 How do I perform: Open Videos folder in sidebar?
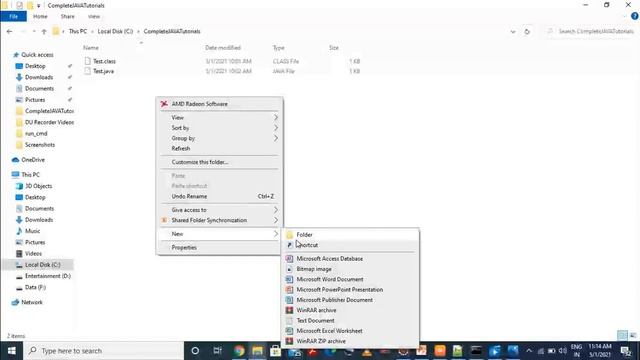pyautogui.click(x=33, y=253)
